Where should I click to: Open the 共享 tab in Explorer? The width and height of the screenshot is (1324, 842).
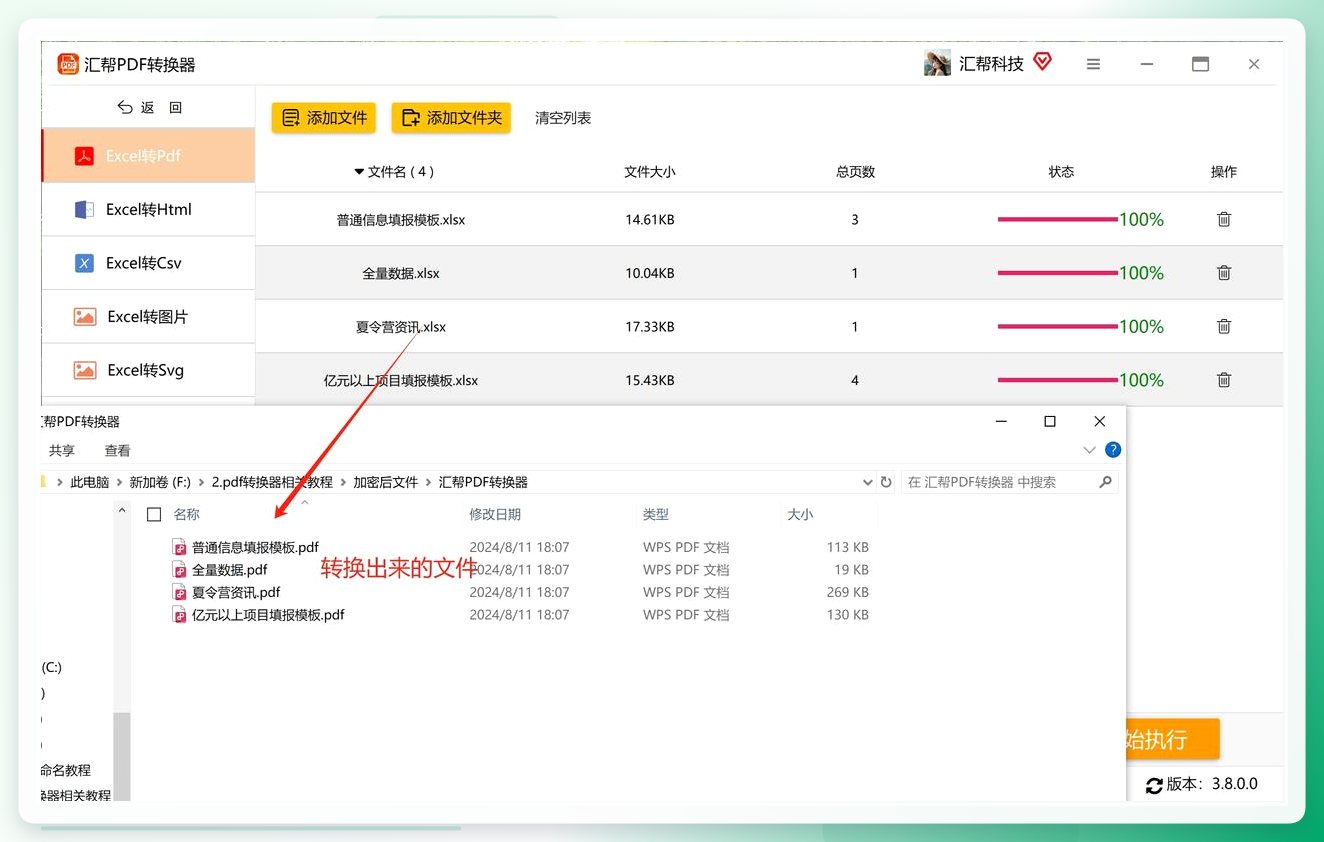click(62, 451)
